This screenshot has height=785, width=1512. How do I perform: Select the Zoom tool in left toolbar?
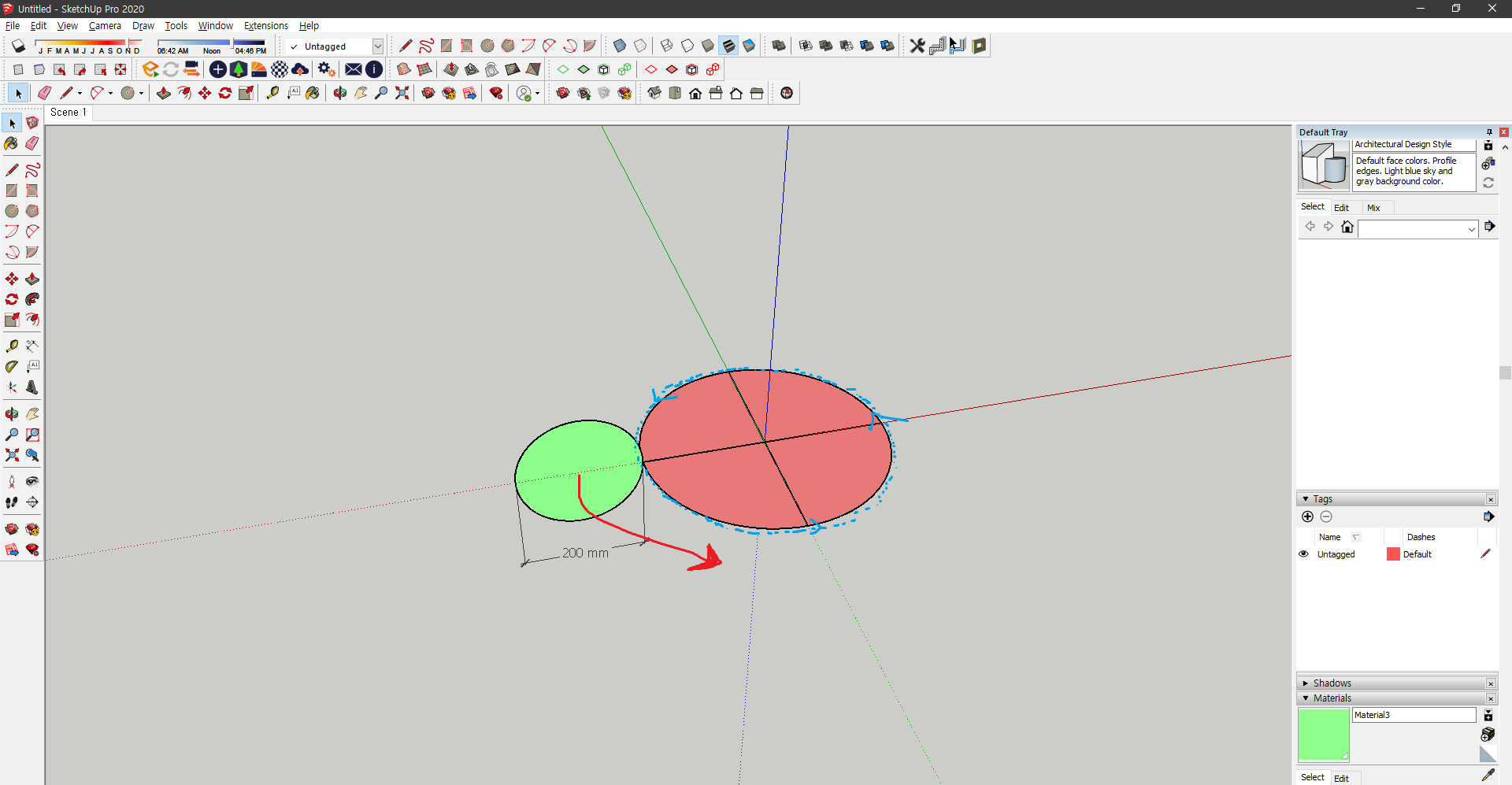coord(11,435)
